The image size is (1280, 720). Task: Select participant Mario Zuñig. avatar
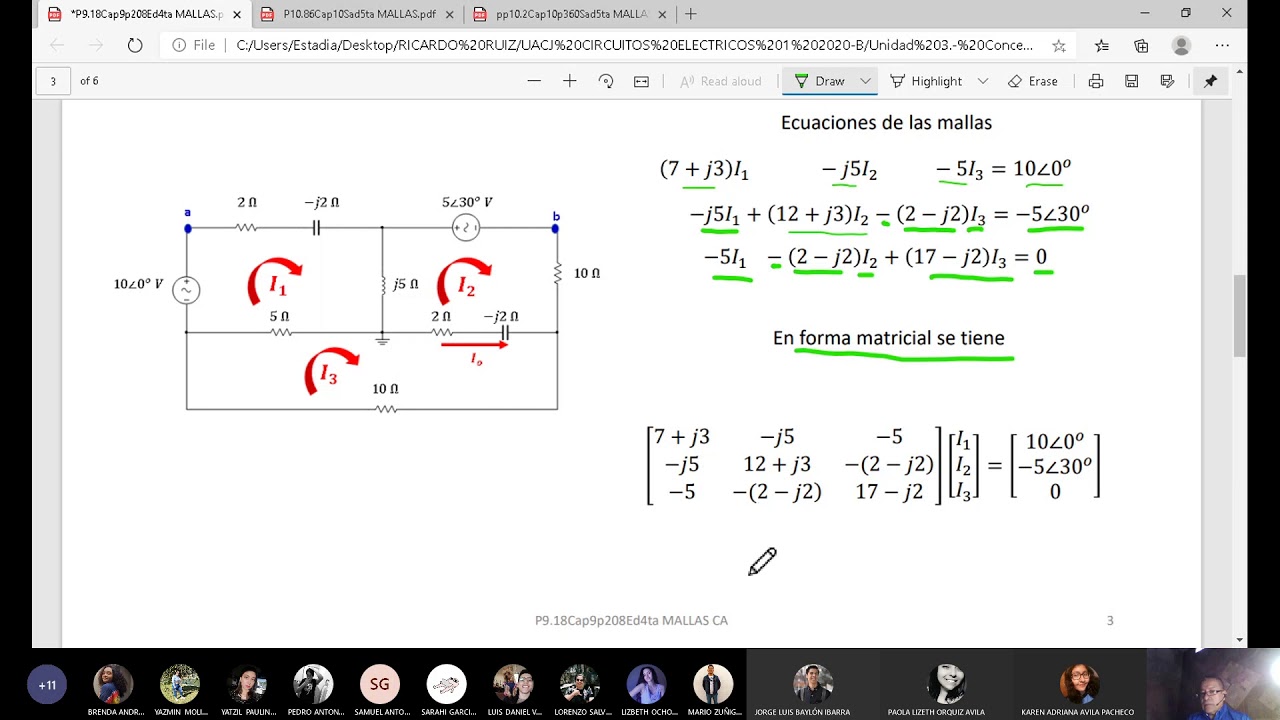click(713, 684)
